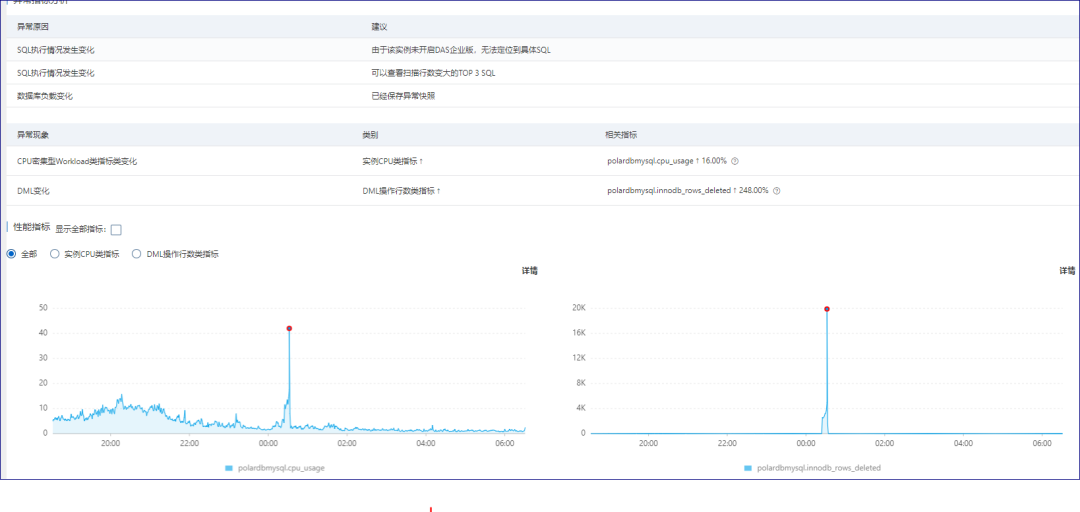Select the DML操作行数类指标 radio option
Screen dimensions: 1080x512
click(x=136, y=254)
